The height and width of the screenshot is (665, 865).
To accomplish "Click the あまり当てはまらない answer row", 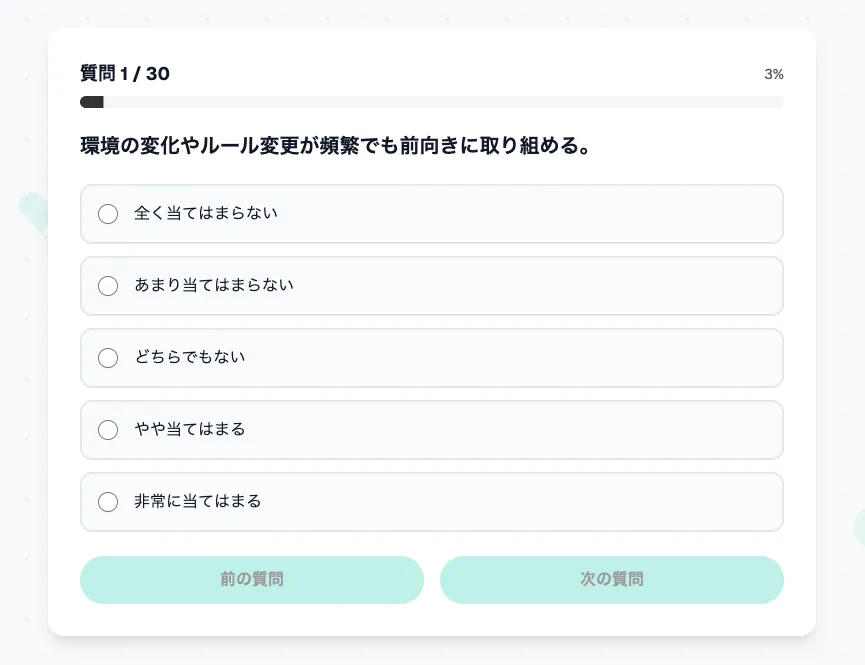I will point(432,286).
